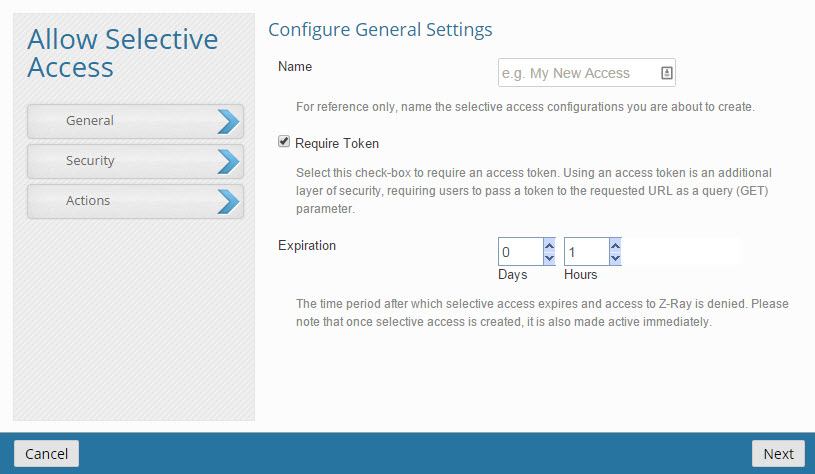The width and height of the screenshot is (815, 474).
Task: Uncheck the Require Token checkbox
Action: pyautogui.click(x=284, y=142)
